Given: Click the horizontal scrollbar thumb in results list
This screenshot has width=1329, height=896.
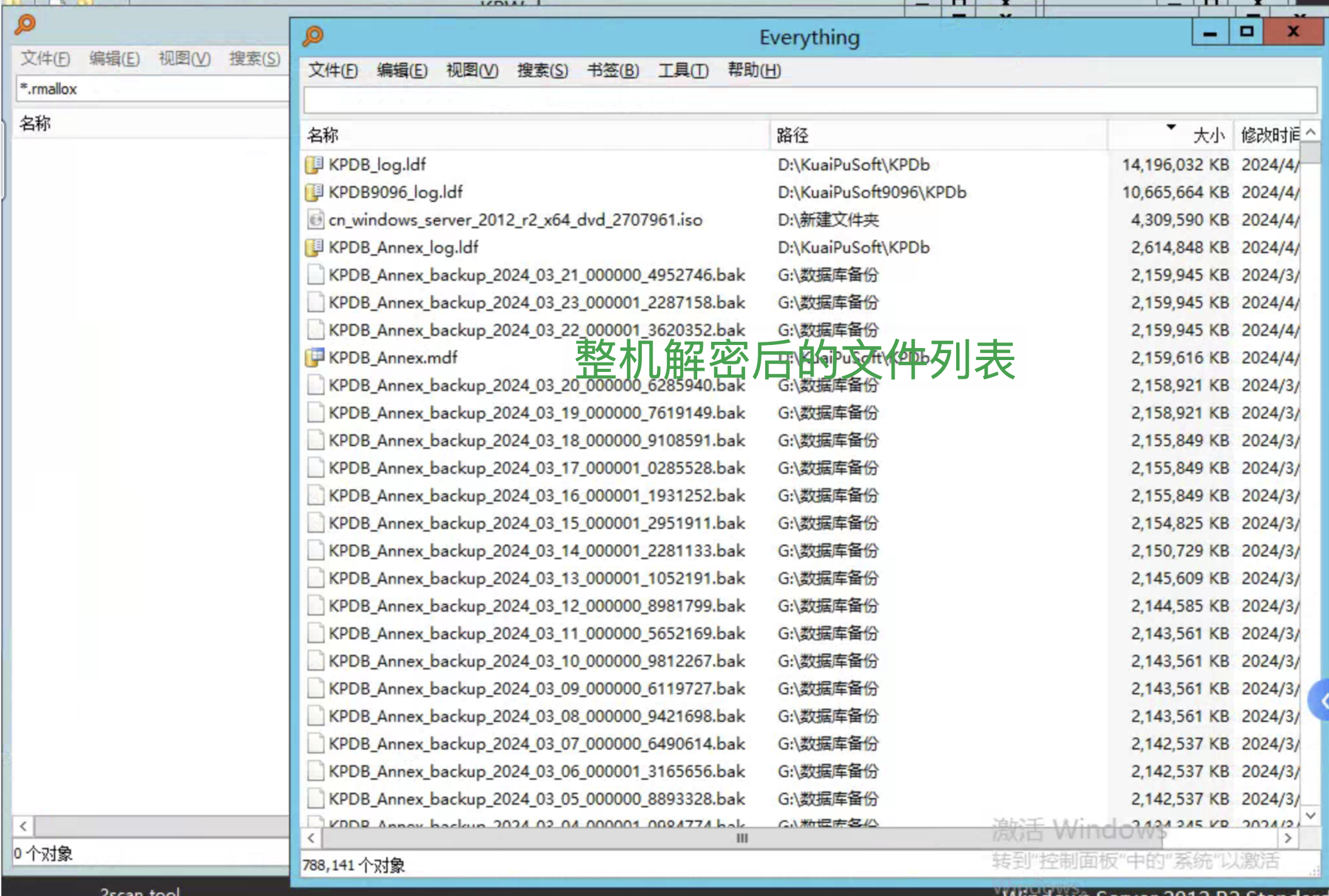Looking at the screenshot, I should [742, 838].
